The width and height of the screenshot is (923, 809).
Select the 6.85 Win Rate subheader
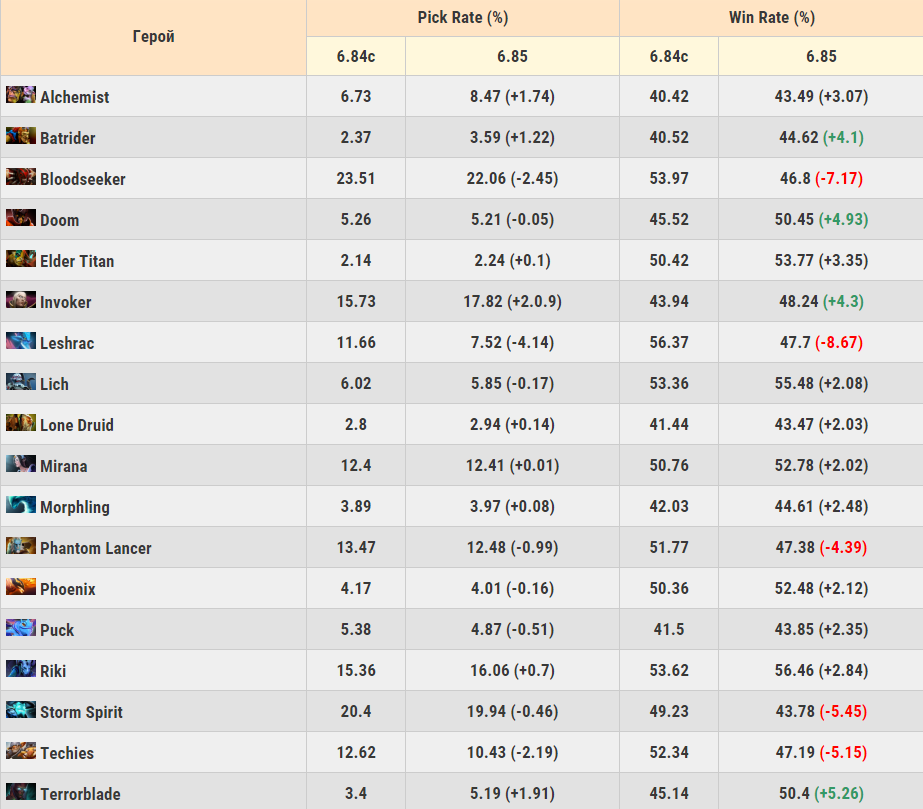[x=821, y=56]
